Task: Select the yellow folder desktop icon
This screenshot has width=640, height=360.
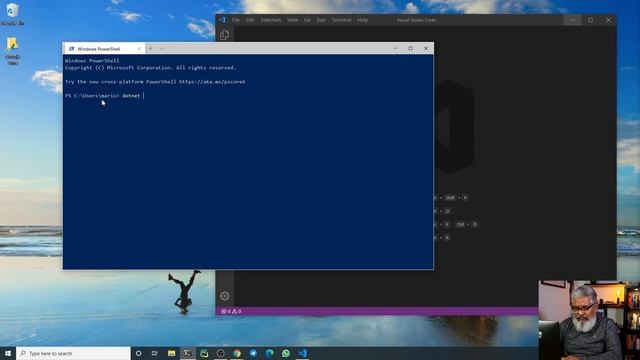Action: pos(13,51)
